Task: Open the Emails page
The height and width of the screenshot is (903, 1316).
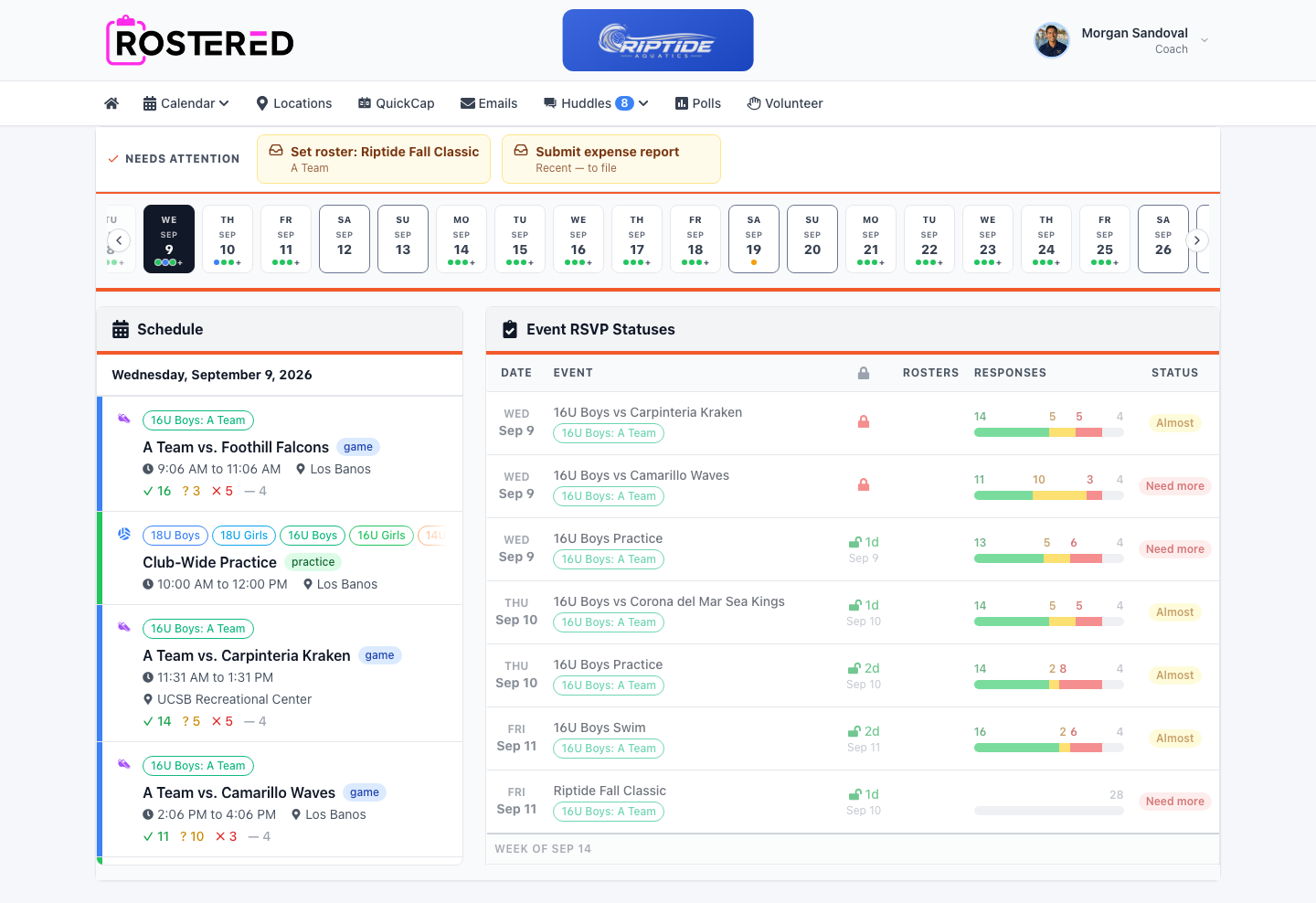Action: (489, 103)
